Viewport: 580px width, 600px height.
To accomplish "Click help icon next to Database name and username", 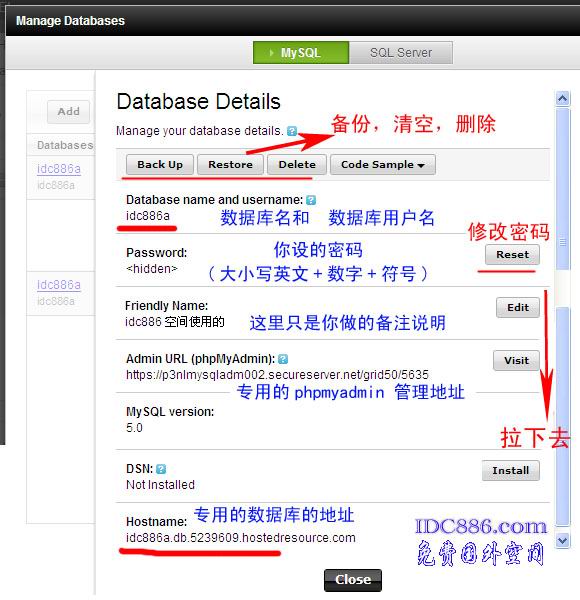I will click(311, 200).
